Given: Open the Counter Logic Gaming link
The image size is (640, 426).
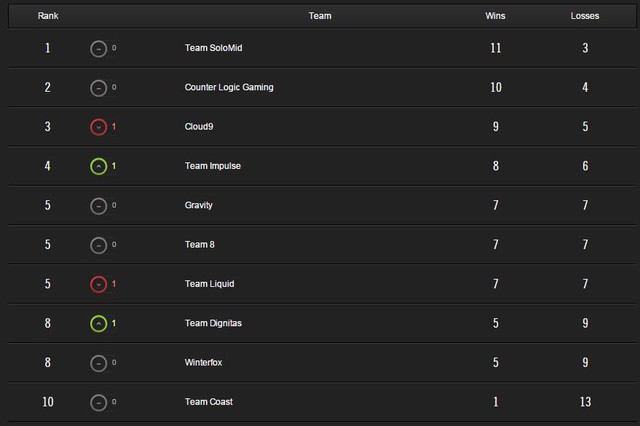Looking at the screenshot, I should pyautogui.click(x=229, y=87).
